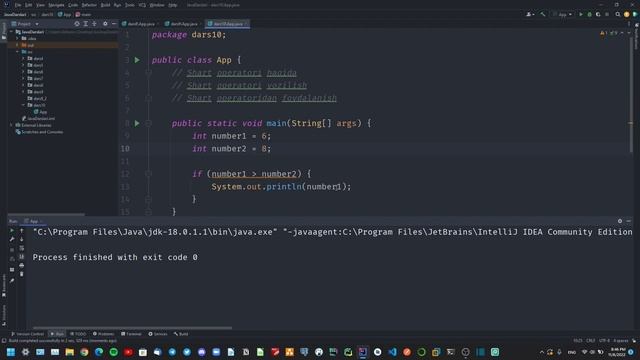Toggle soft-wrap in Run console
Image resolution: width=640 pixels, height=360 pixels.
coord(22,248)
